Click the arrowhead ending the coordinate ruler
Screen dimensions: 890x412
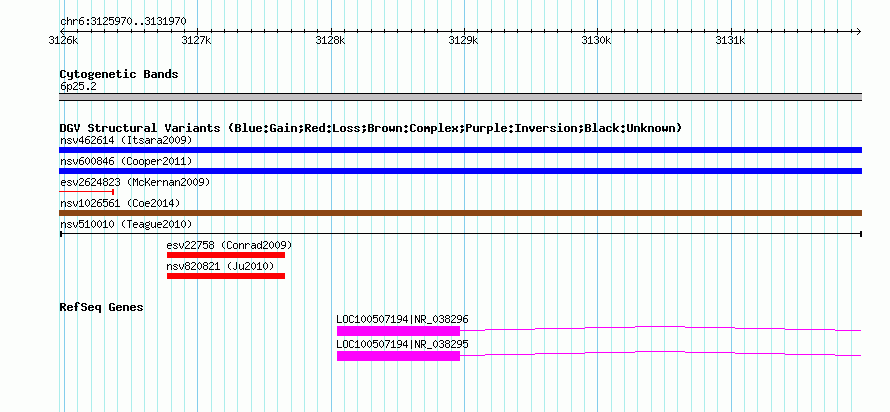[x=858, y=31]
